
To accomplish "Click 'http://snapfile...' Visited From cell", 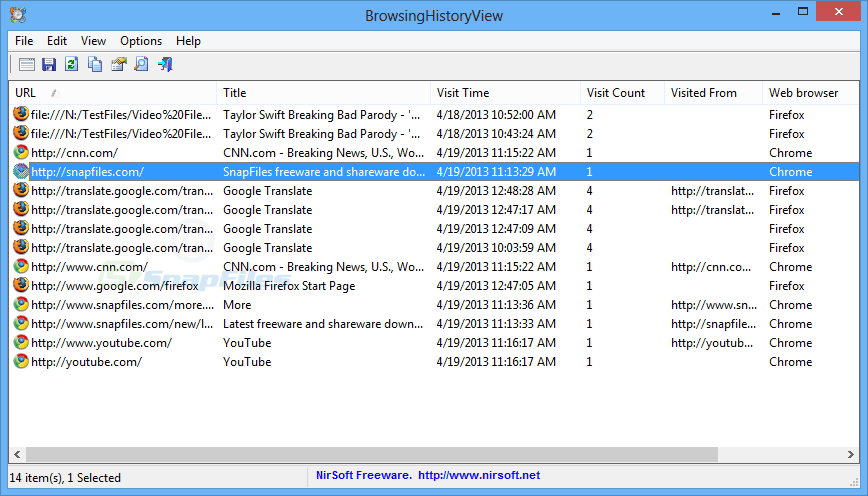I will click(x=713, y=324).
